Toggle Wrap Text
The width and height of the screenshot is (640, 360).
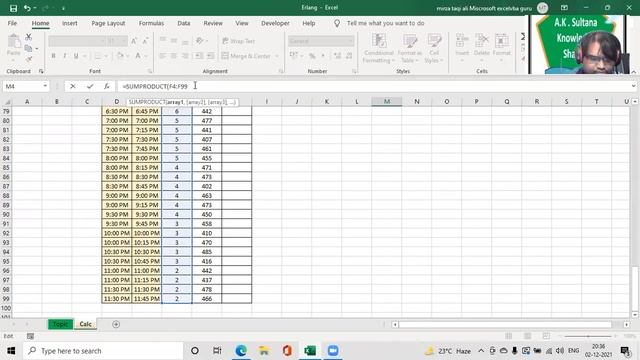point(239,41)
